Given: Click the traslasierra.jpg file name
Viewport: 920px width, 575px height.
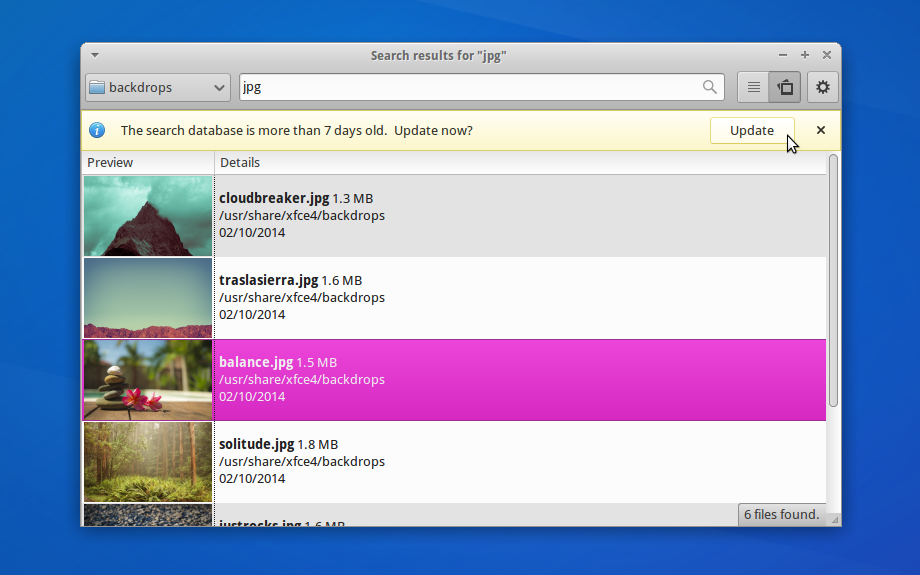Looking at the screenshot, I should [x=269, y=280].
